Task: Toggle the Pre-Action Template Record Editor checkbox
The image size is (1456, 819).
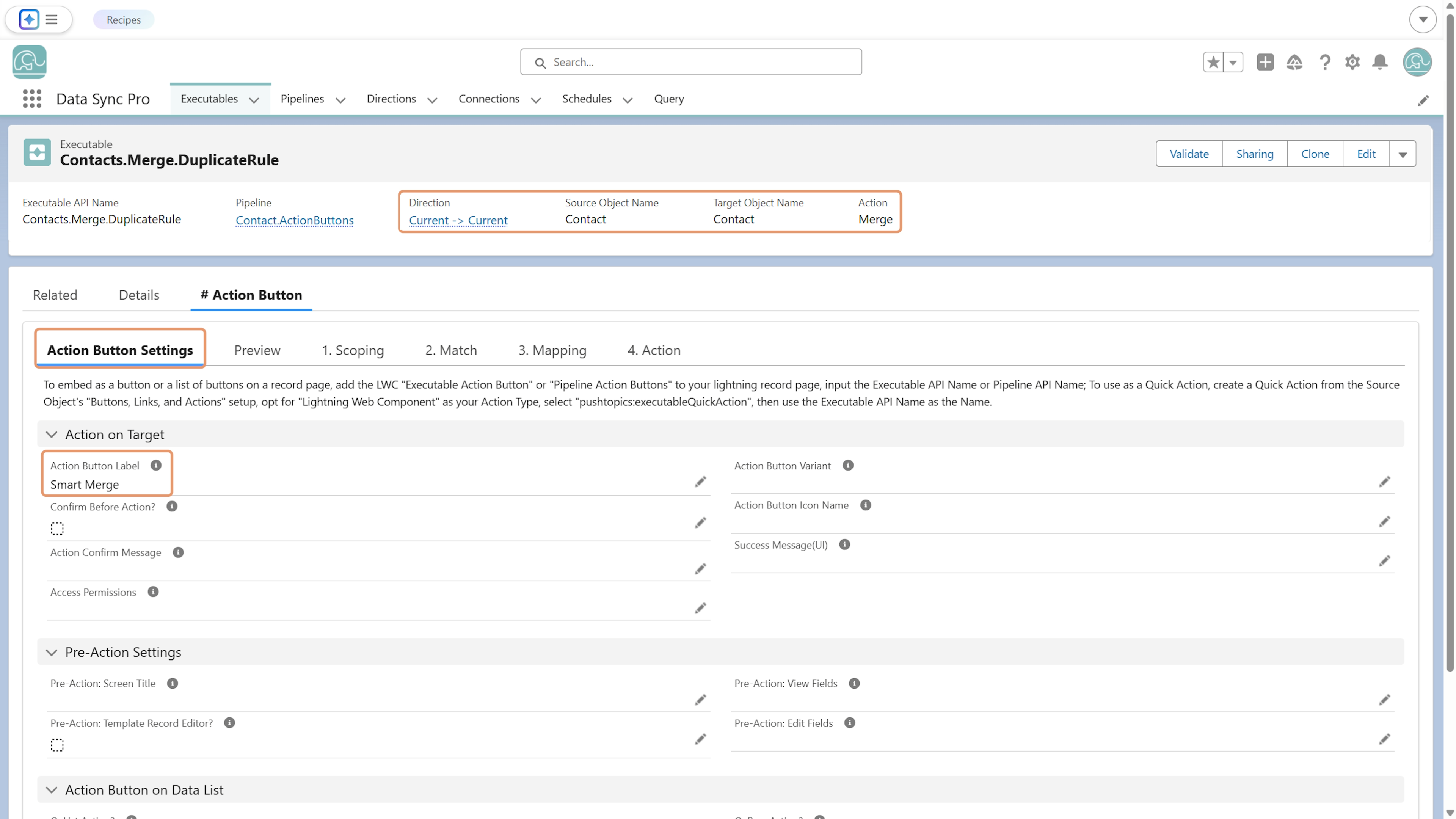Action: tap(57, 745)
